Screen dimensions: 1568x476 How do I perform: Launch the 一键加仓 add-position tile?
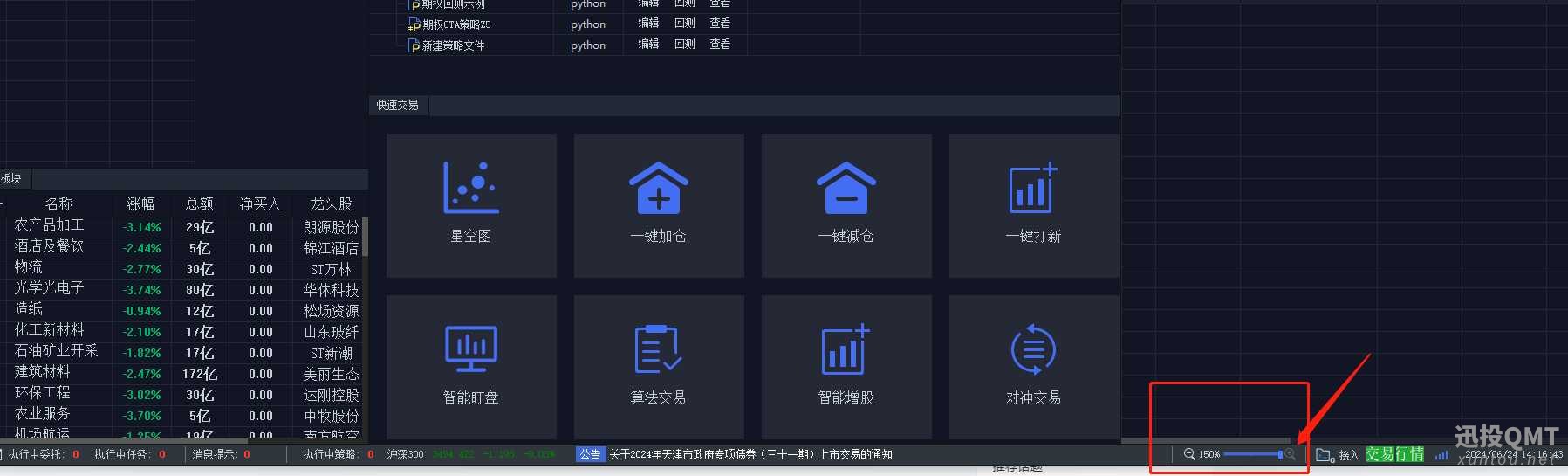coord(659,205)
